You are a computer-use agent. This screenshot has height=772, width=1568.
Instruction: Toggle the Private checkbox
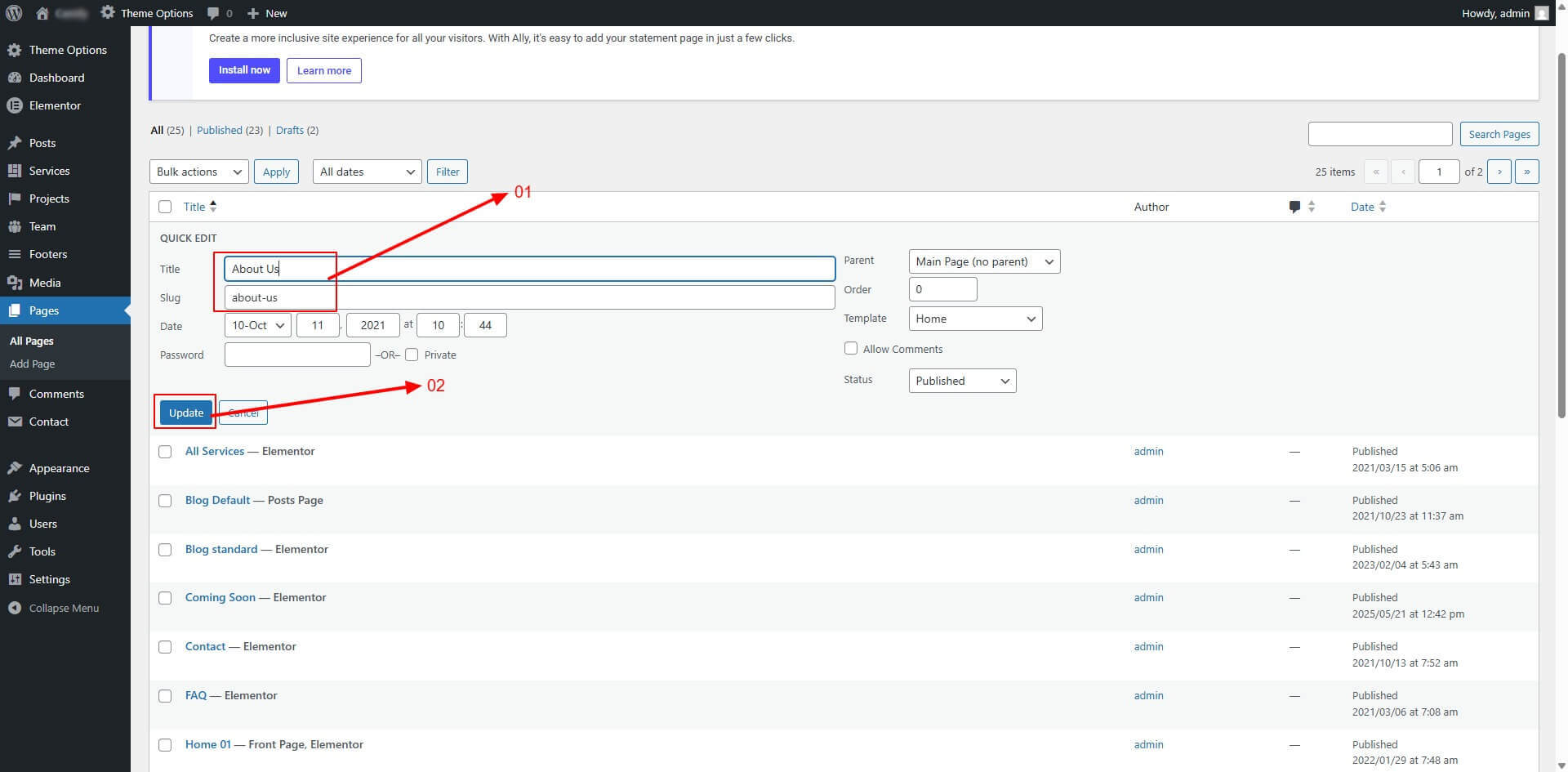(412, 355)
